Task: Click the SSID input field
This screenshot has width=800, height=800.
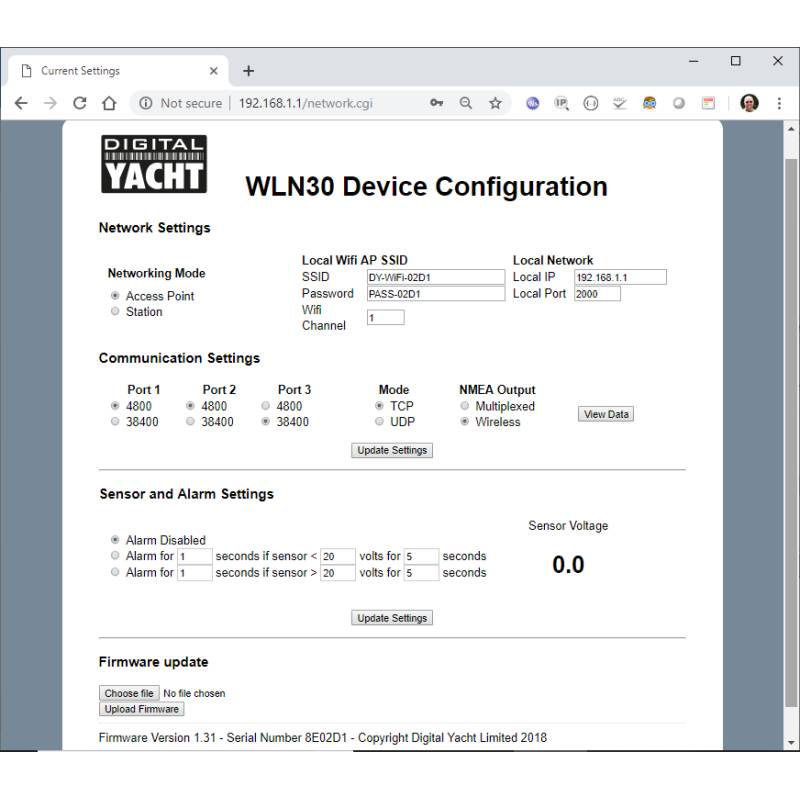Action: [x=436, y=277]
